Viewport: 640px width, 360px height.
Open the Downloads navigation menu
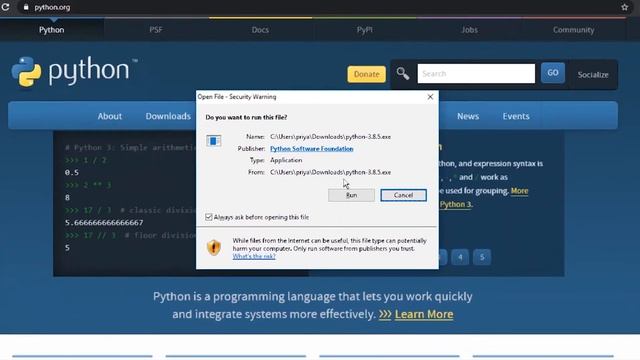pyautogui.click(x=168, y=116)
